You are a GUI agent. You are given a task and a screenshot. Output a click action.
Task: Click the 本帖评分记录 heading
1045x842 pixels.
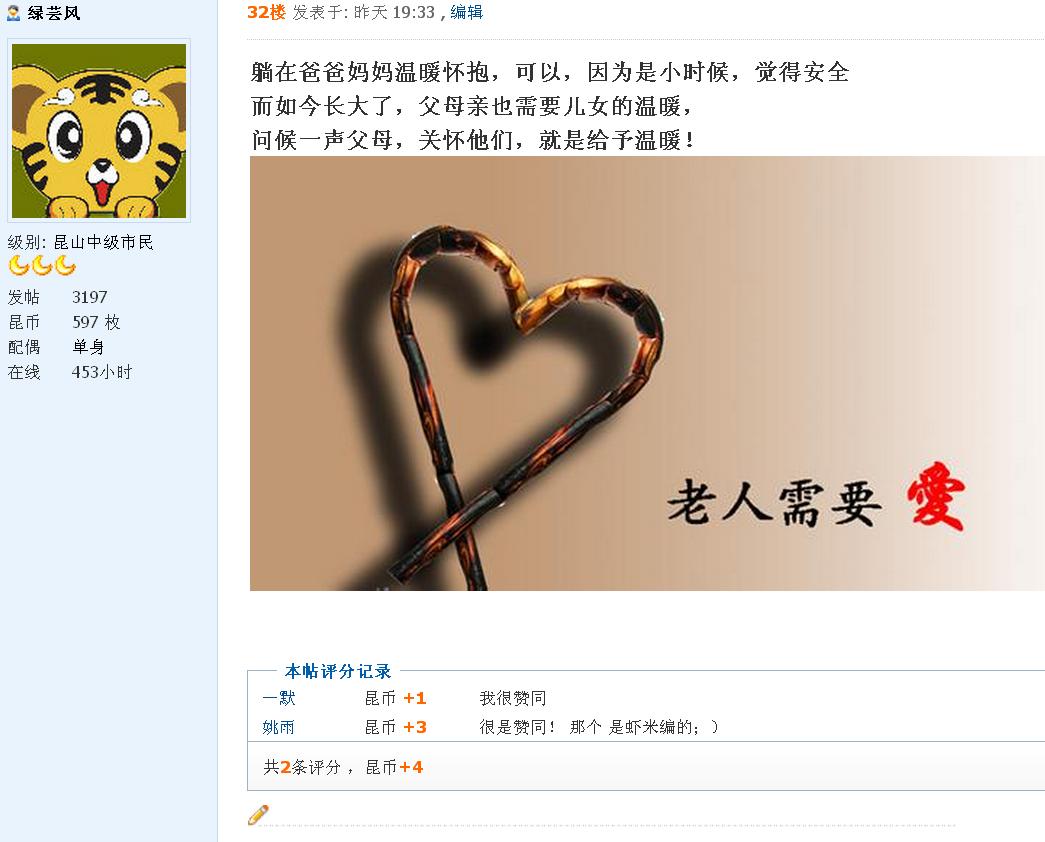pyautogui.click(x=338, y=671)
